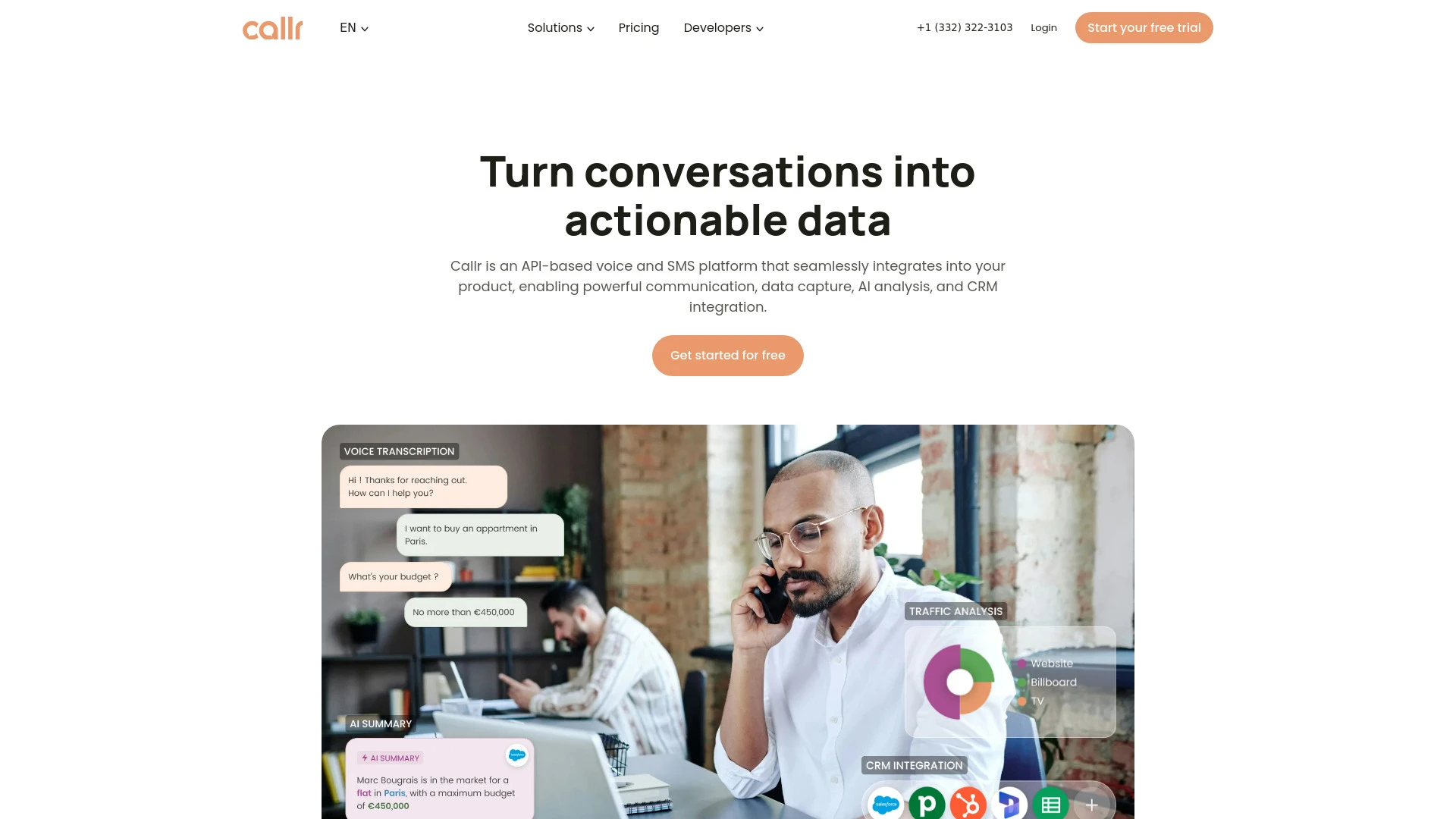Click the Login menu item
This screenshot has height=819, width=1456.
click(x=1043, y=27)
